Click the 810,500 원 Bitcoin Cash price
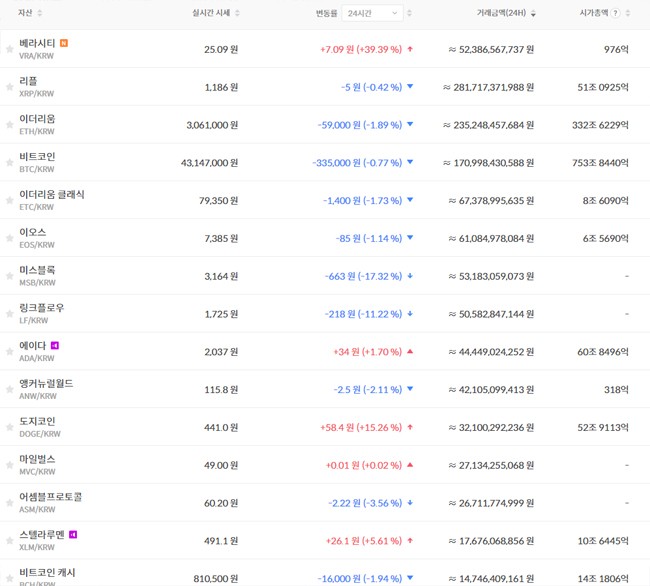The height and width of the screenshot is (586, 650). [216, 579]
